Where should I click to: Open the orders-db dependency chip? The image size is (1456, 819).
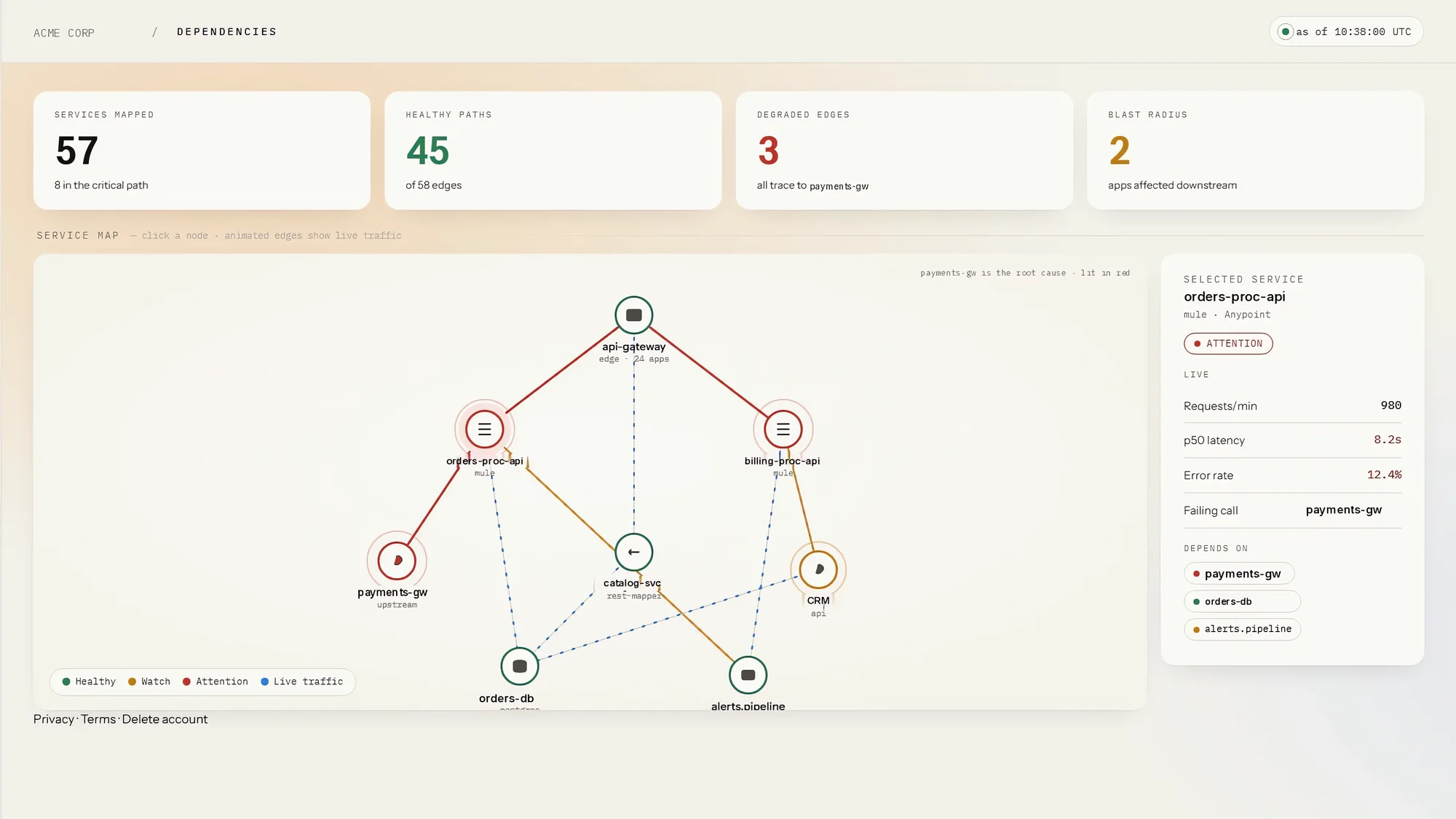pos(1242,601)
